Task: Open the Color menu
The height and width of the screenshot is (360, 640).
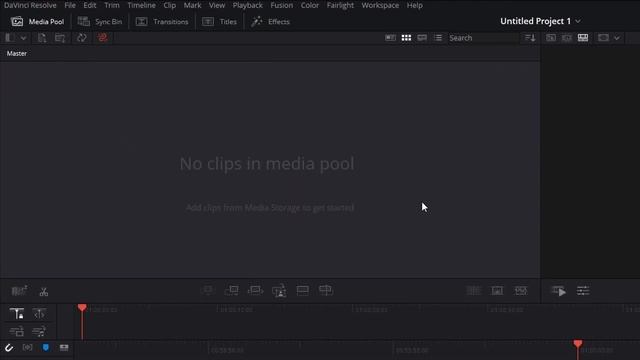Action: (309, 5)
